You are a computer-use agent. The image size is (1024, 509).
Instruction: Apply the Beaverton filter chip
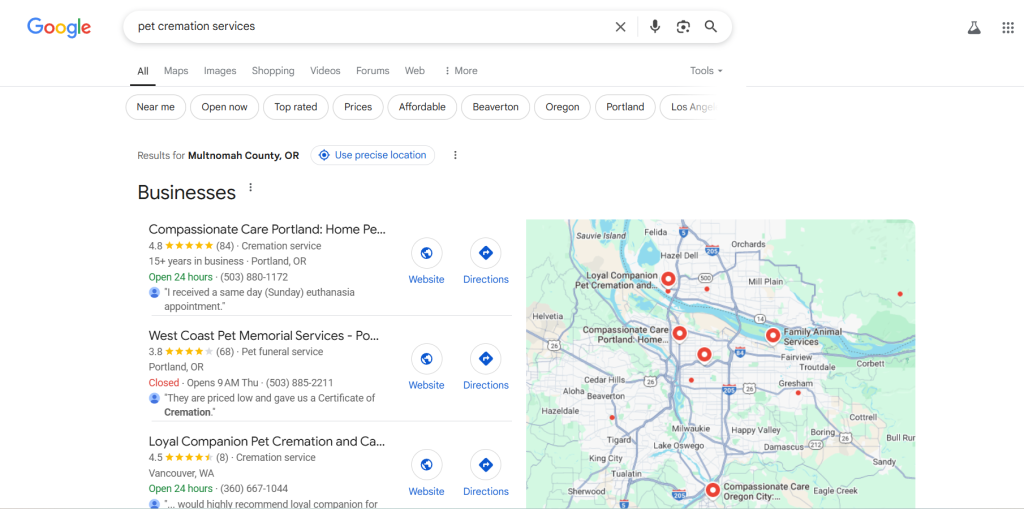[496, 107]
